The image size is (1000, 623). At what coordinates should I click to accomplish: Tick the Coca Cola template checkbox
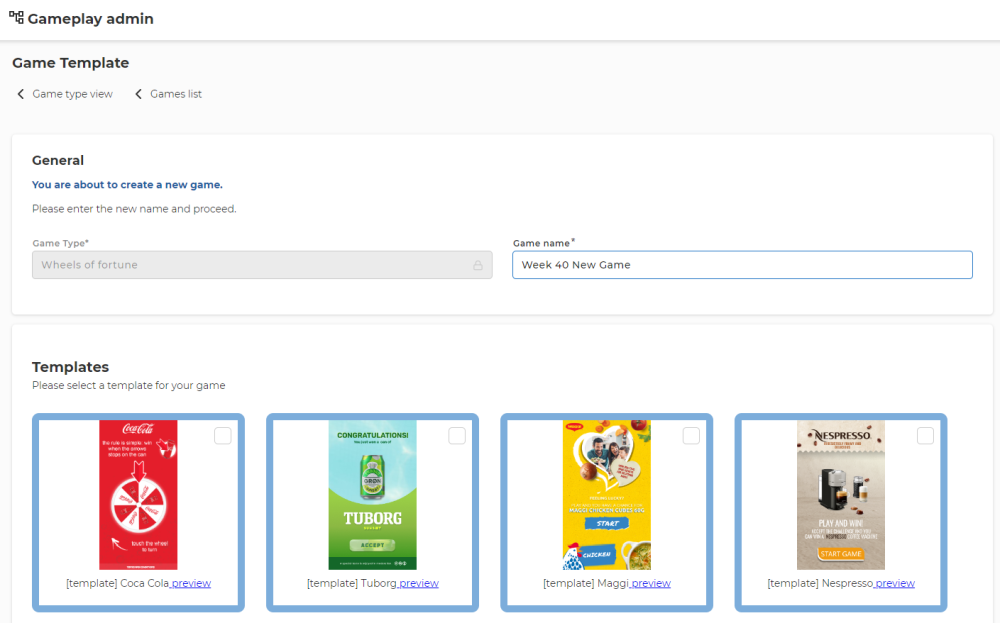pyautogui.click(x=223, y=436)
